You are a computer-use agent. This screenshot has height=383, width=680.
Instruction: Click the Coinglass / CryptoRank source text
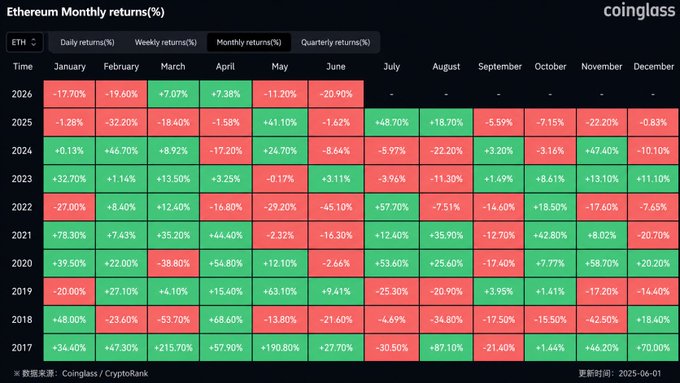pos(105,373)
